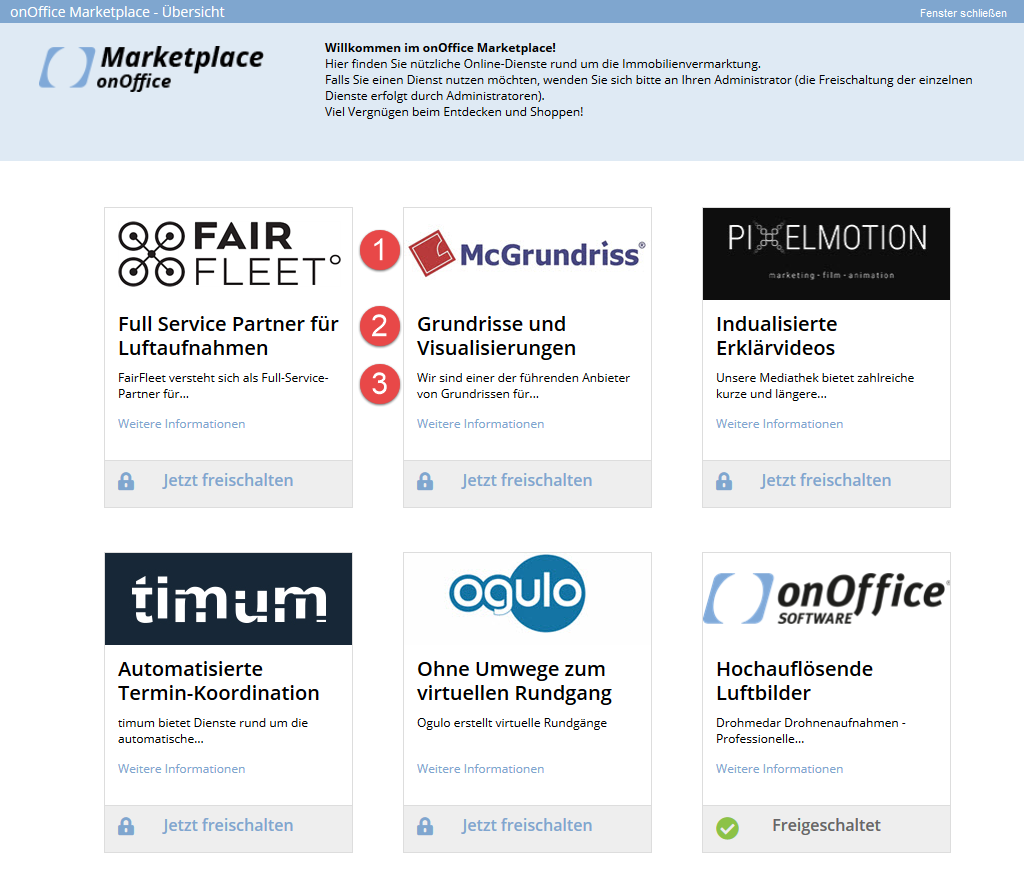Close the window via 'Fenster schließen'
1024x894 pixels.
click(x=963, y=13)
